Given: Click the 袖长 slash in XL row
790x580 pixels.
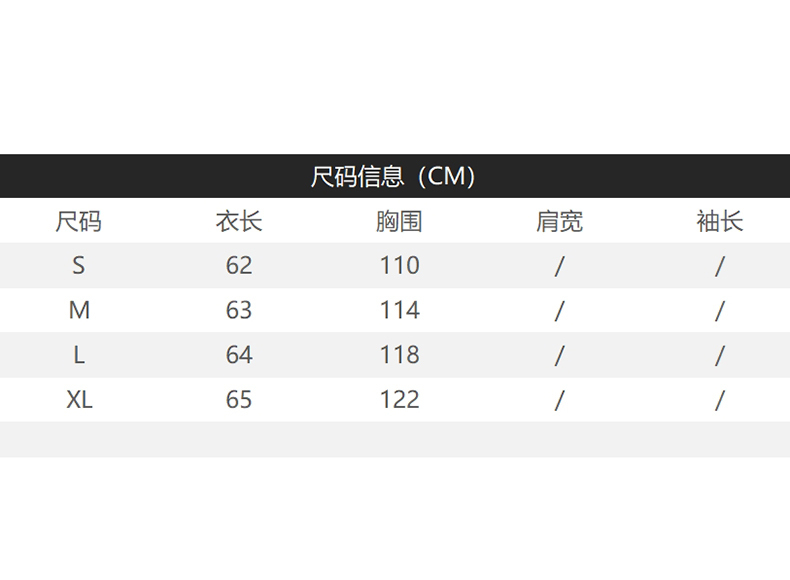Looking at the screenshot, I should [719, 400].
